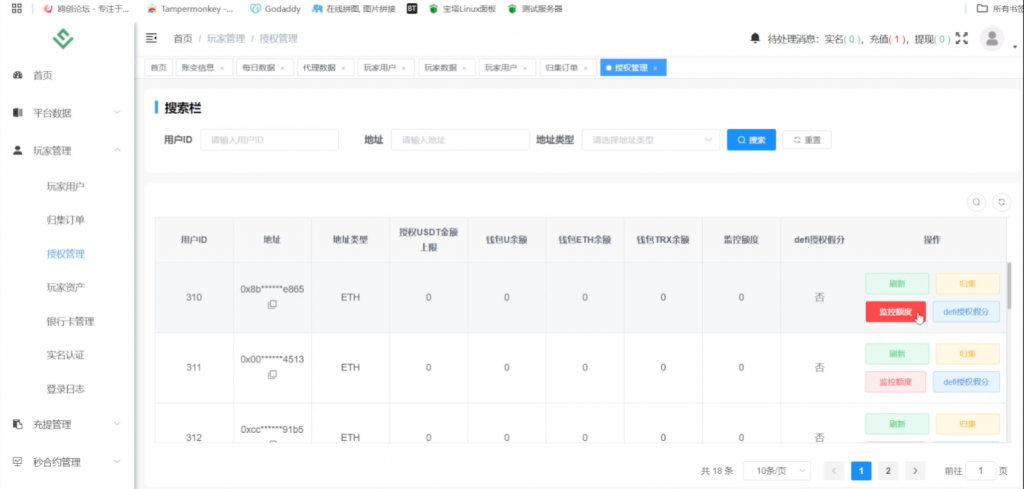Copy address of user 311 via copy icon
Image resolution: width=1024 pixels, height=489 pixels.
(x=272, y=375)
